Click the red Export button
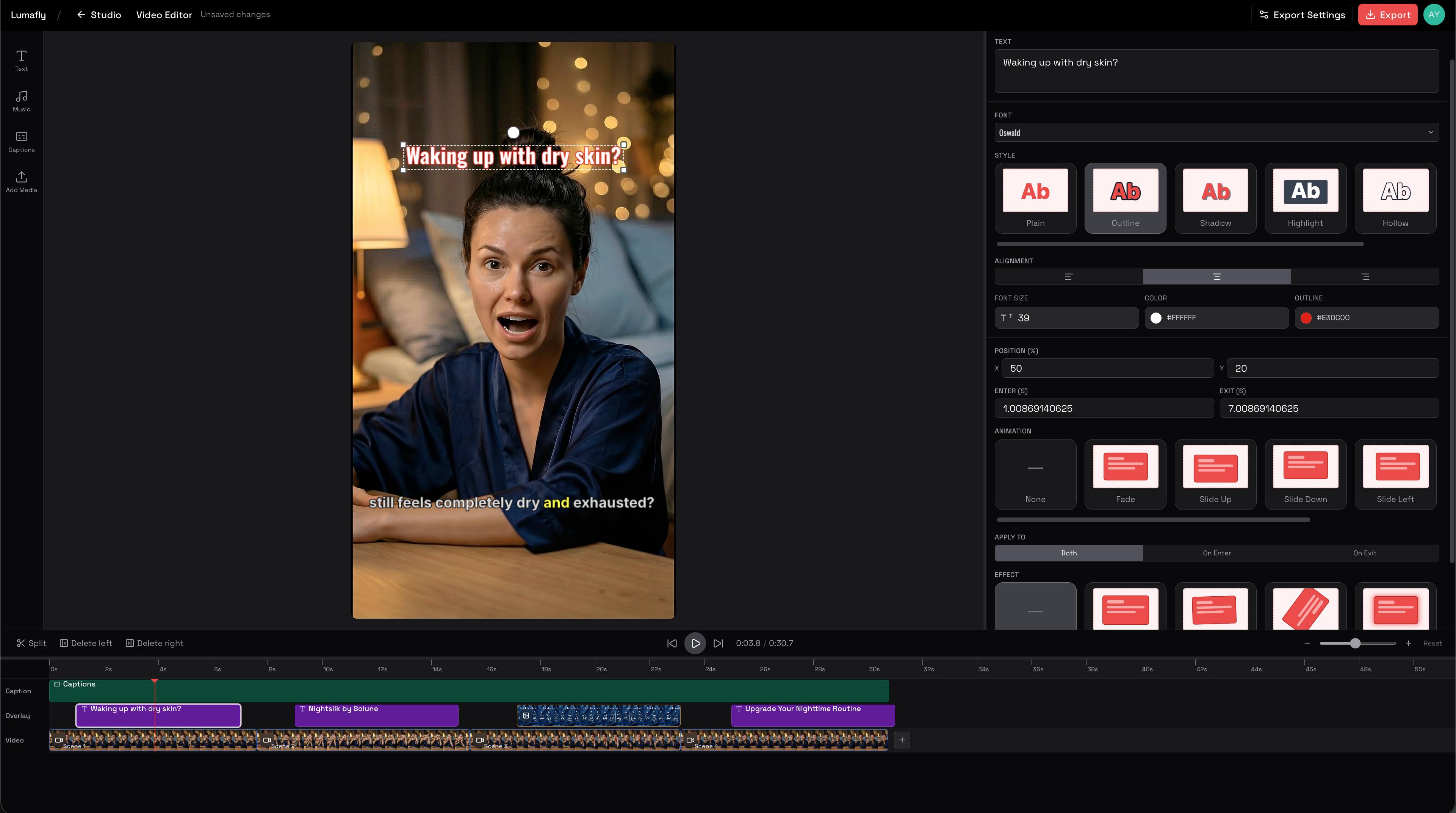Screen dimensions: 1456x813 click(x=1388, y=15)
